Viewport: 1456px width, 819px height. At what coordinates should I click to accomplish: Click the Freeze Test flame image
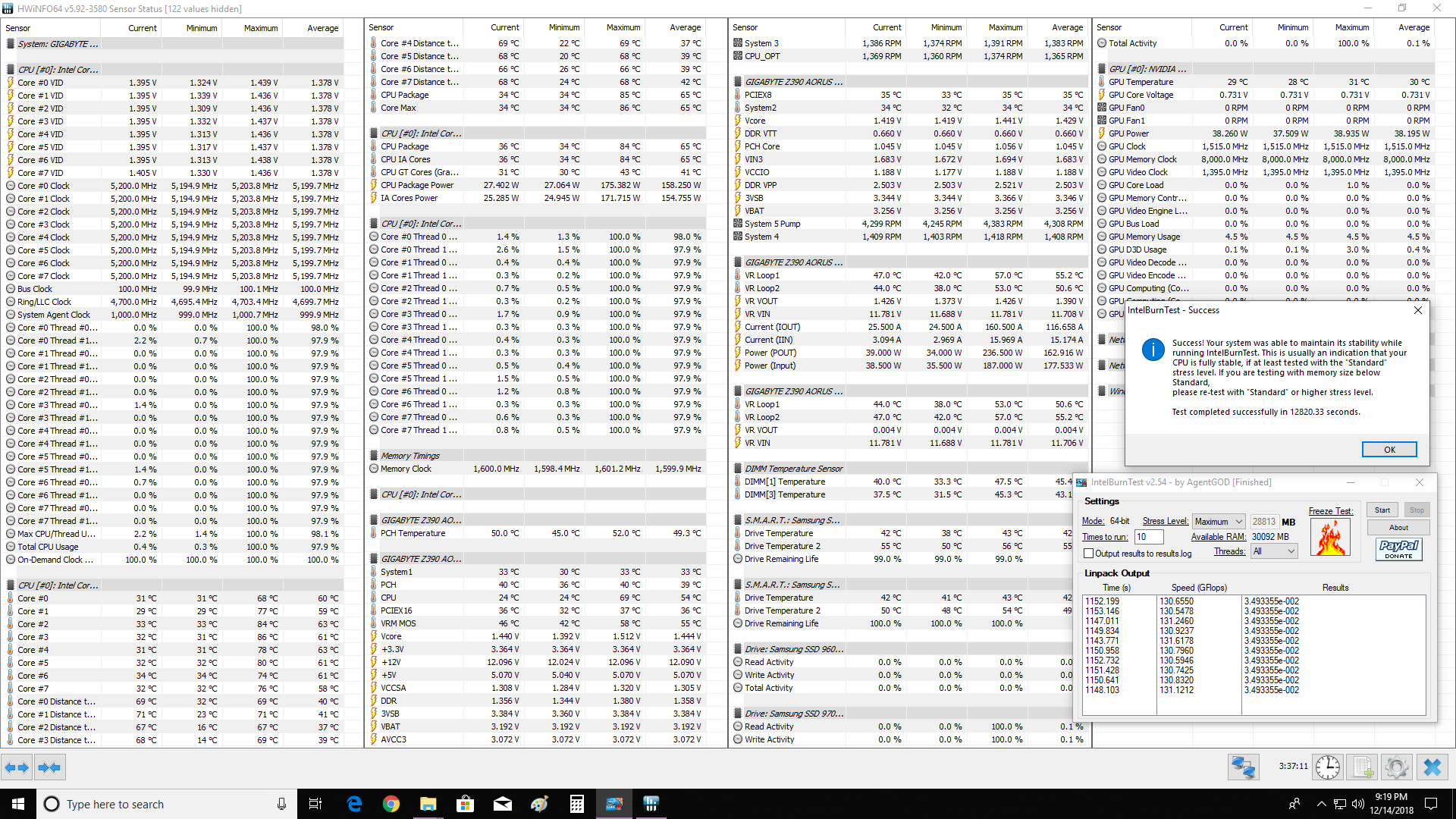pos(1330,537)
